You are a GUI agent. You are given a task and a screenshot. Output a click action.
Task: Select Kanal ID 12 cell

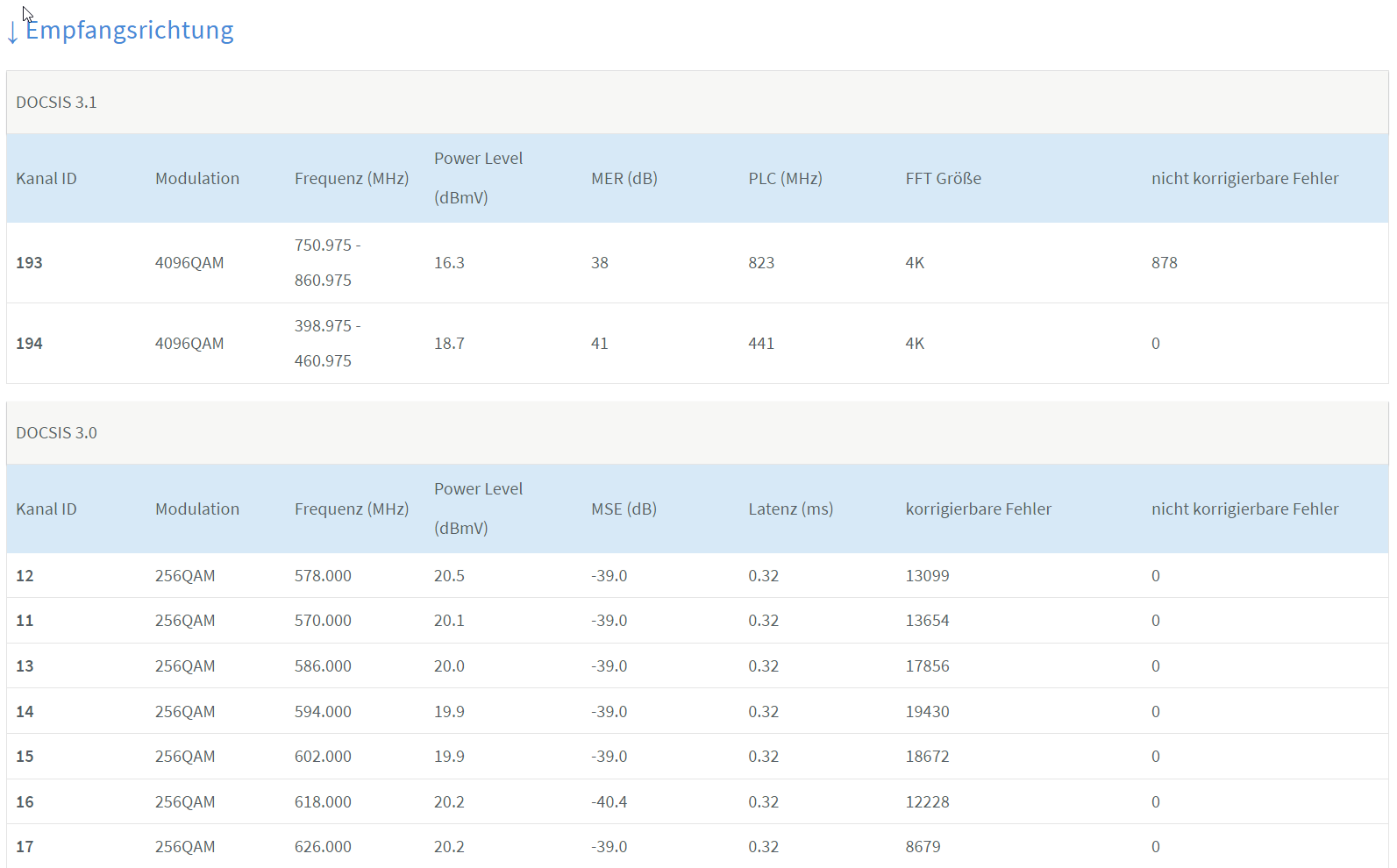25,576
